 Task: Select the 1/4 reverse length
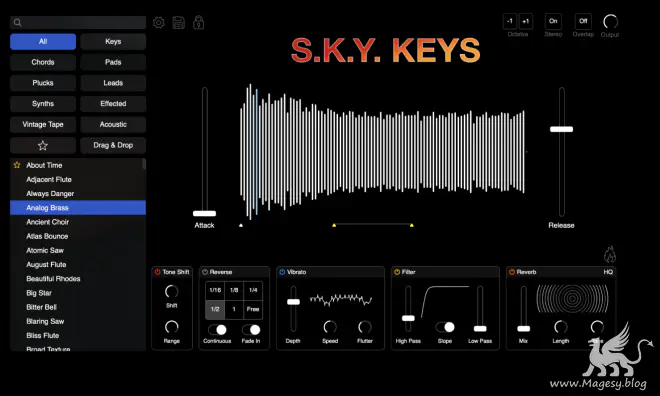pyautogui.click(x=253, y=290)
